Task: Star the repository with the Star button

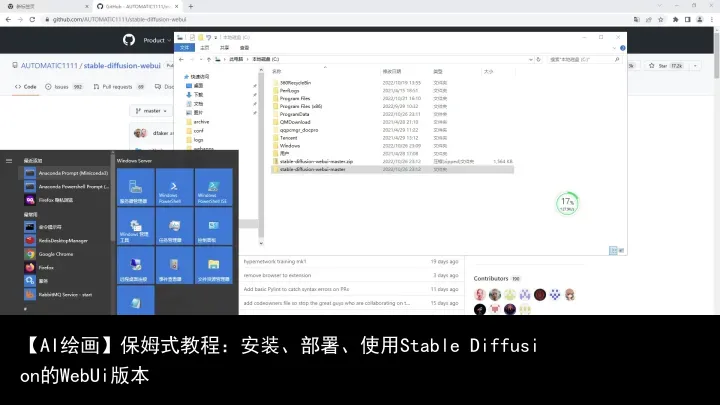Action: coord(665,66)
